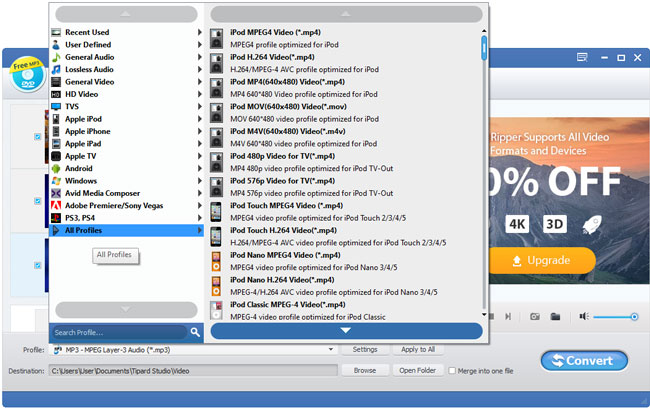The width and height of the screenshot is (650, 409).
Task: Click the Search Profile input field
Action: point(119,332)
